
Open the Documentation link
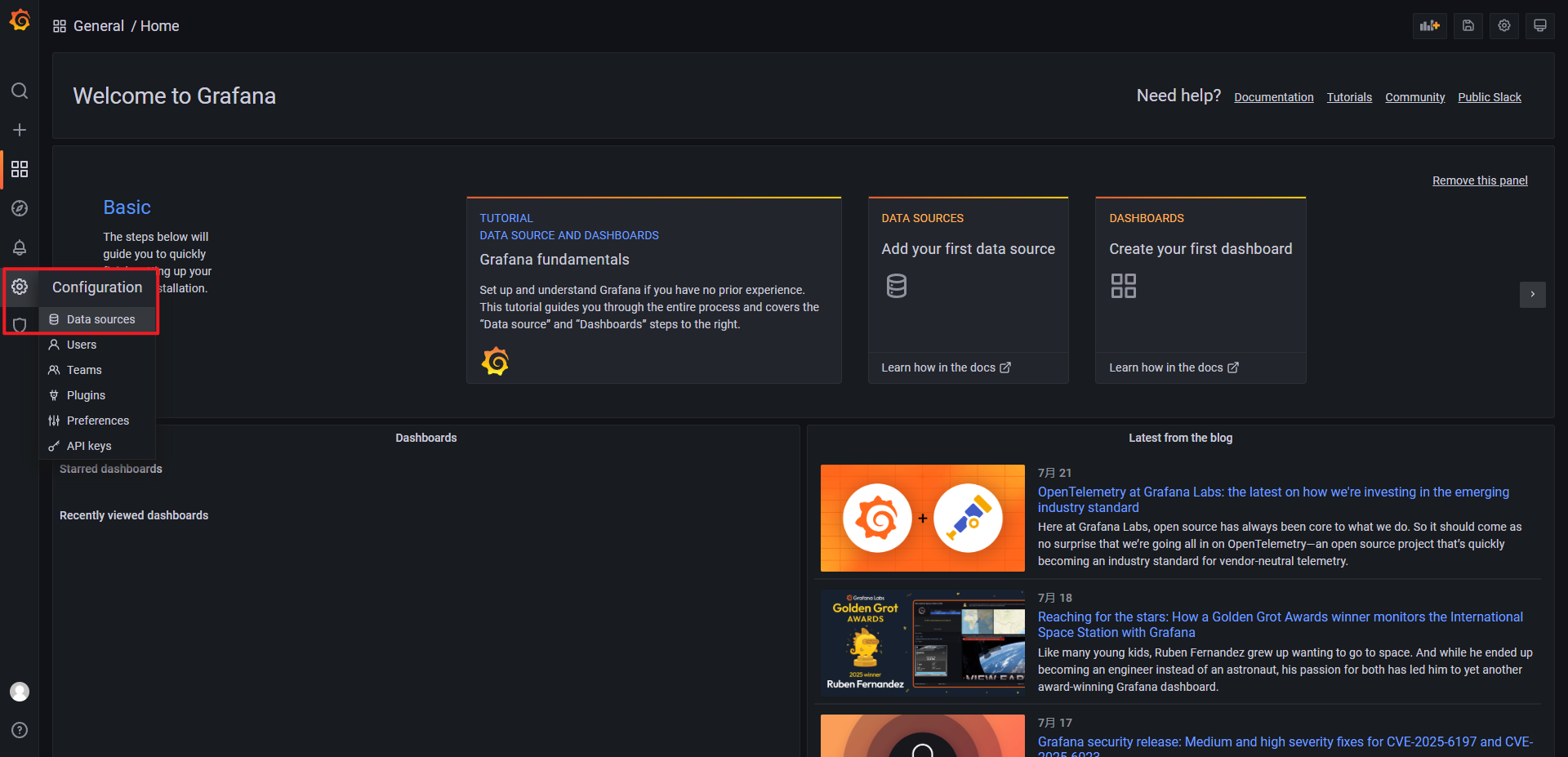point(1273,97)
